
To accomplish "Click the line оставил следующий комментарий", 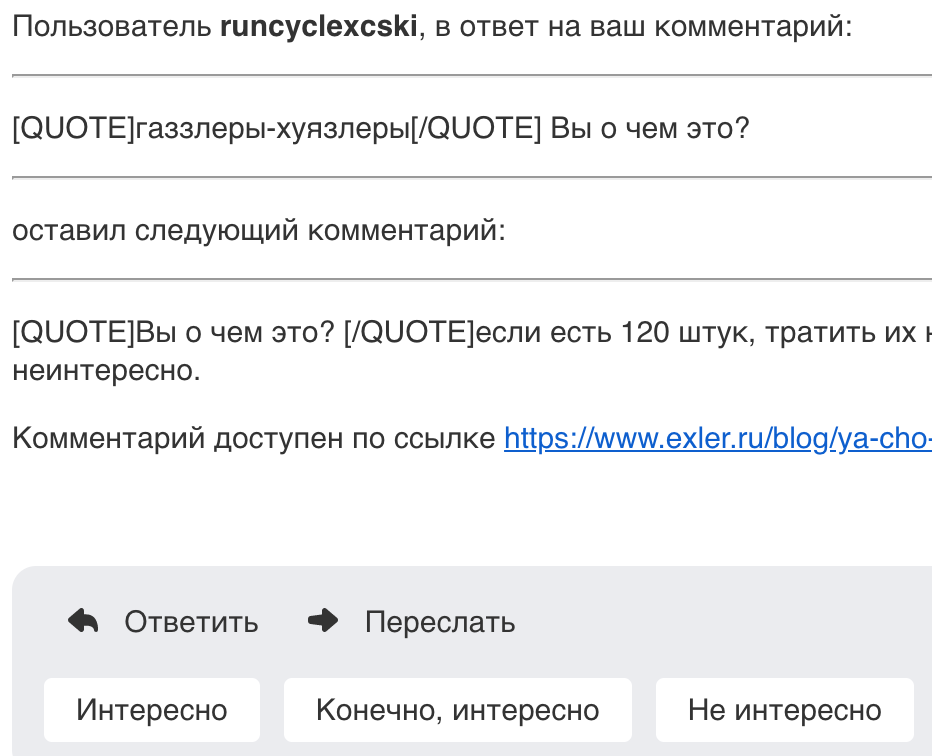I will pos(259,231).
